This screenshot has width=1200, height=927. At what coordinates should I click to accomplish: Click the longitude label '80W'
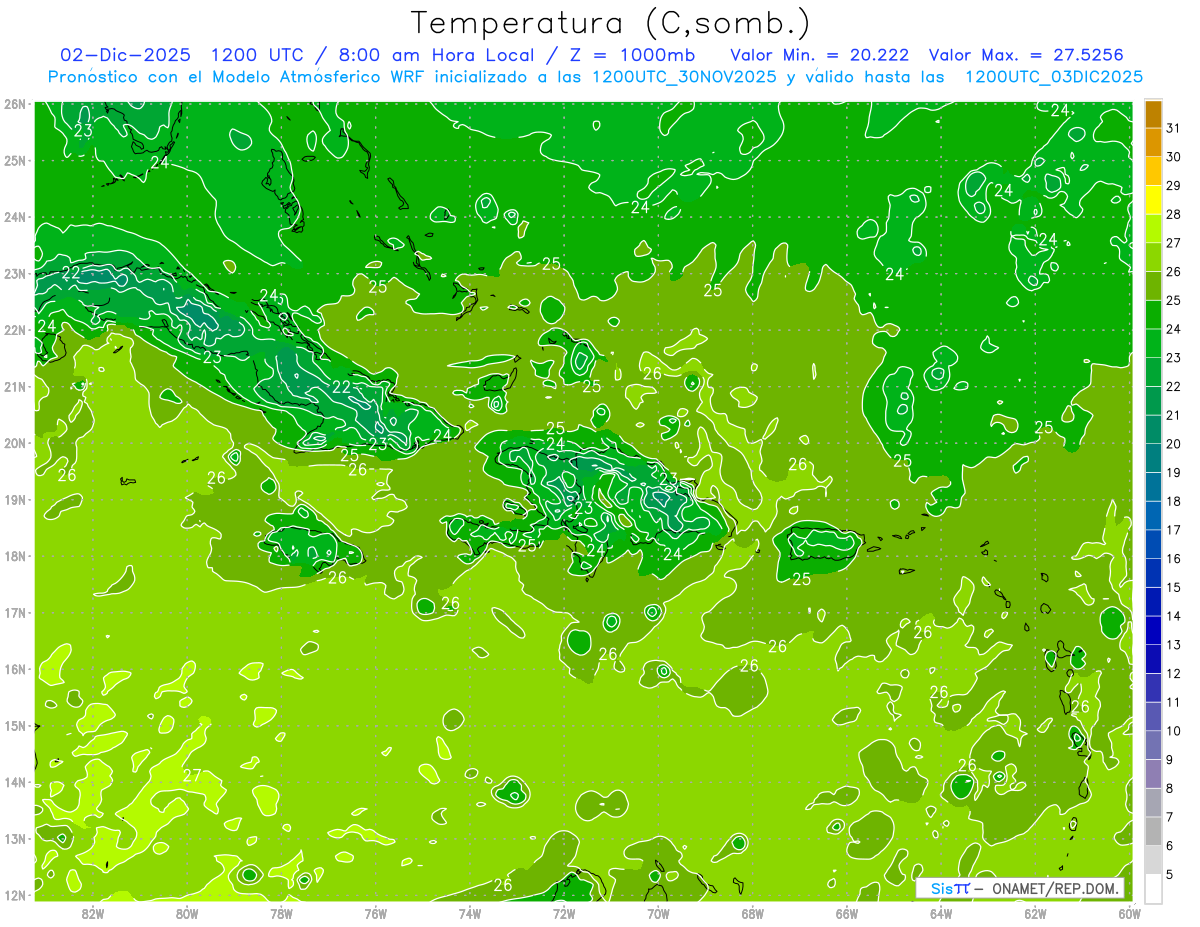point(187,912)
